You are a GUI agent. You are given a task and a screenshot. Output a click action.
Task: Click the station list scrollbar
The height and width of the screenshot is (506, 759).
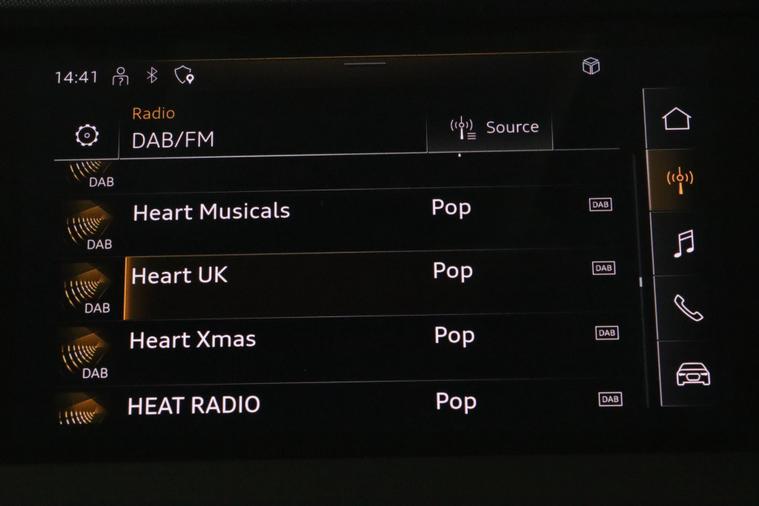click(x=640, y=281)
